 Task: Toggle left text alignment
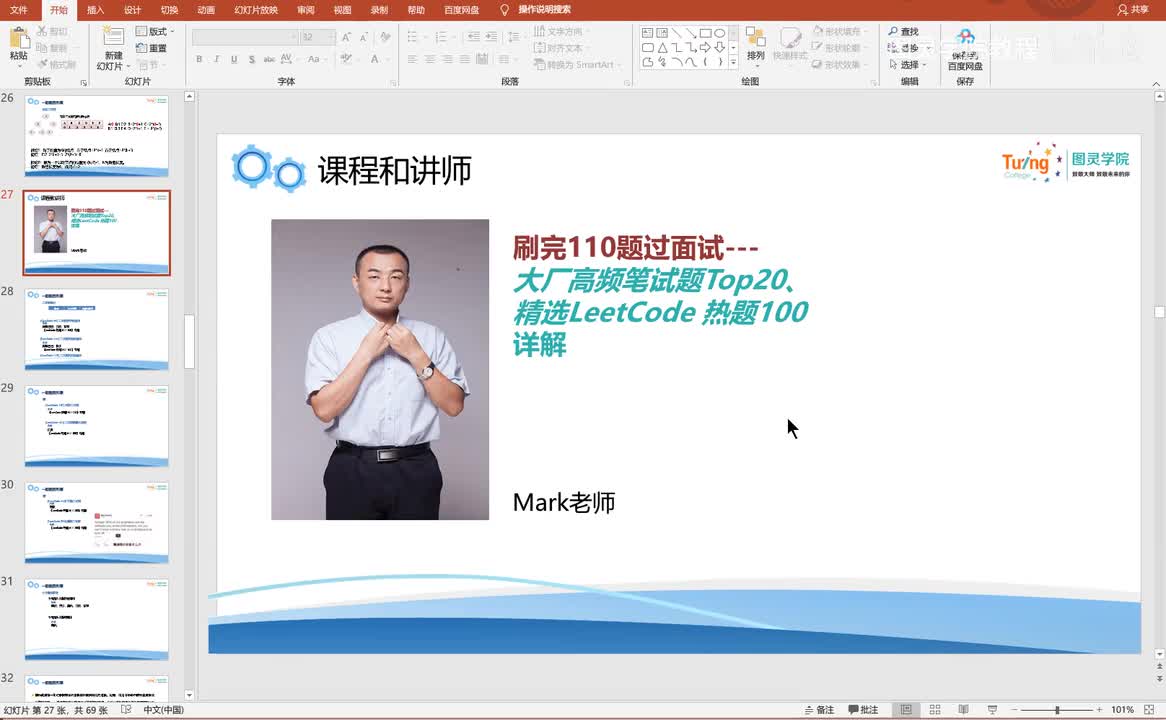tap(412, 59)
